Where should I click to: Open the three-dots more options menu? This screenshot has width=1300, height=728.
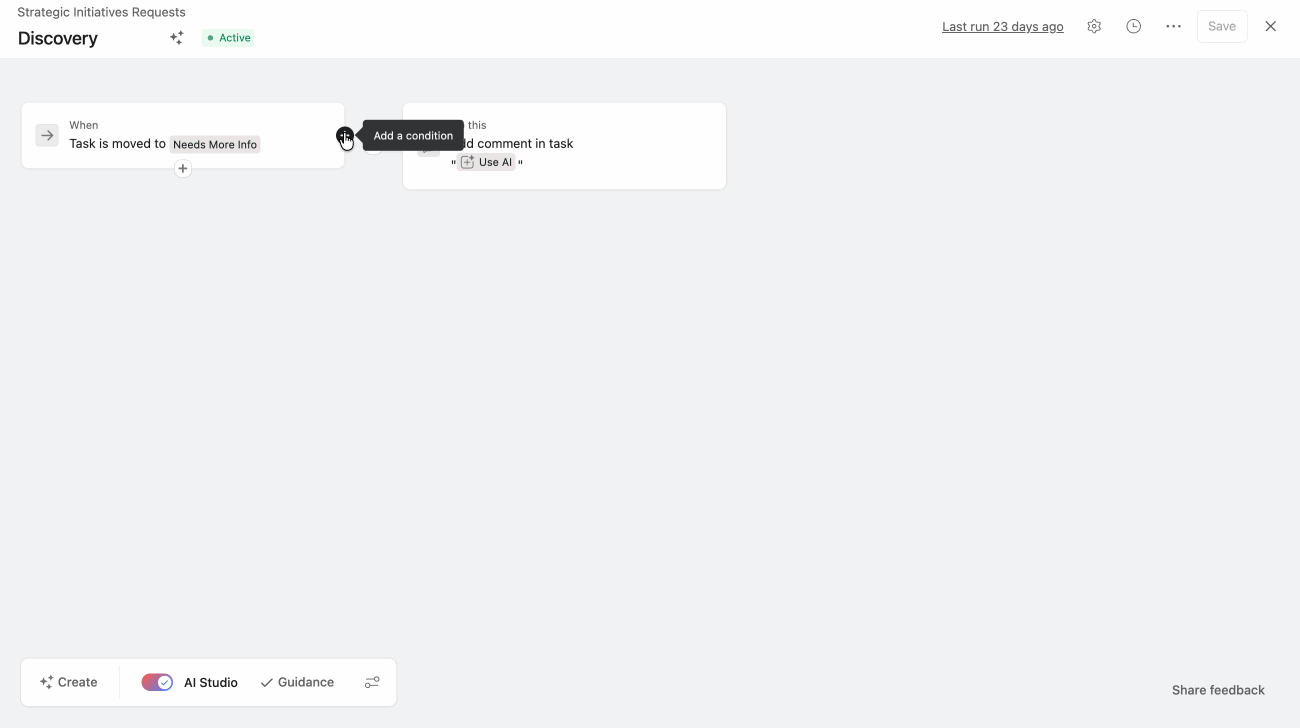coord(1173,27)
